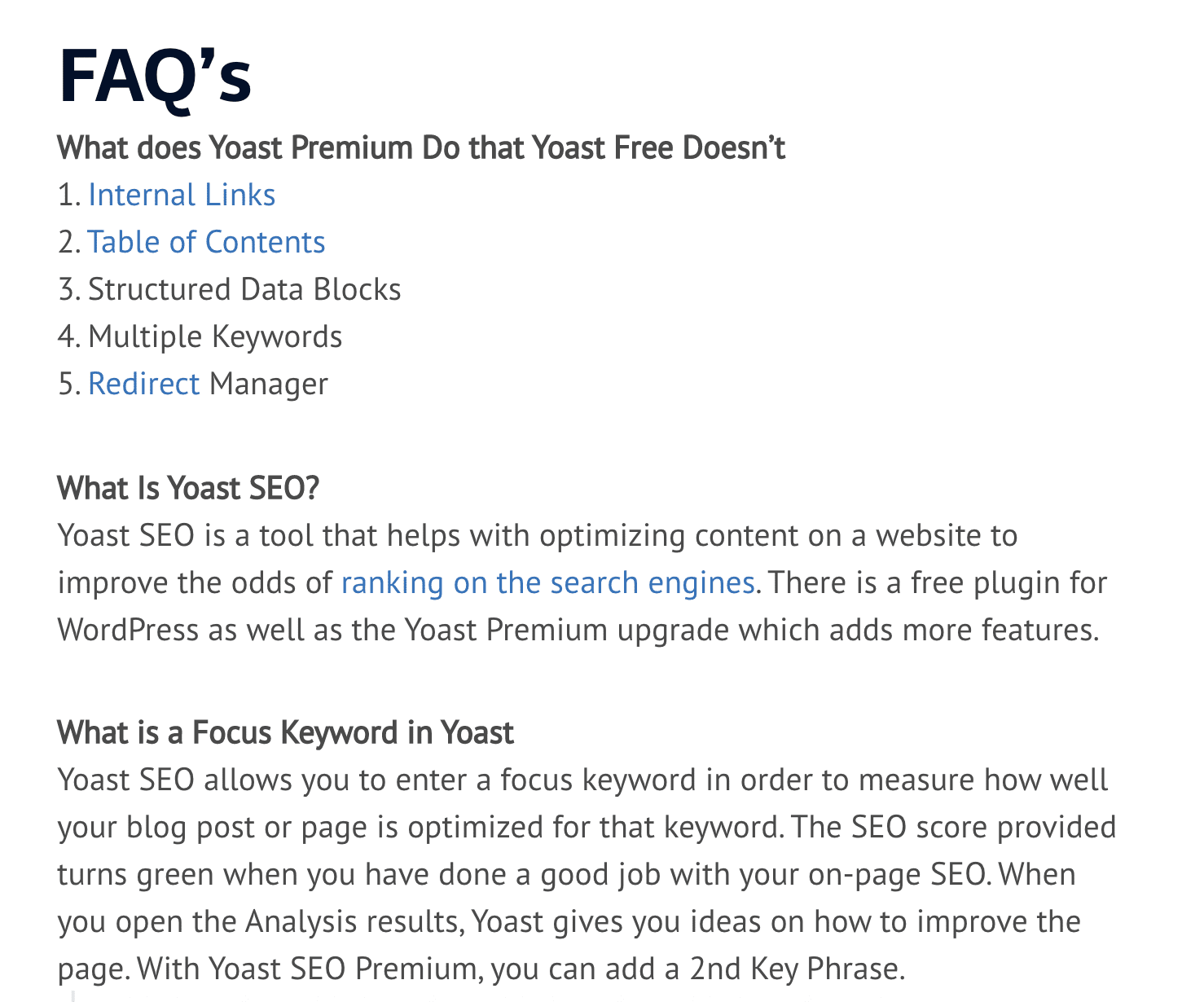Click the word Manager in item five
Image resolution: width=1204 pixels, height=1002 pixels.
tap(269, 385)
